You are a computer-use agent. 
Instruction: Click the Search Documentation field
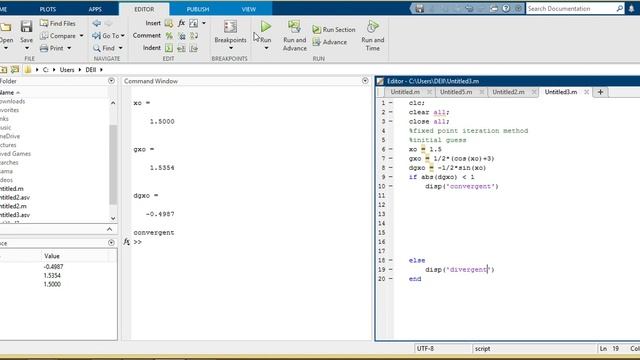click(x=571, y=9)
